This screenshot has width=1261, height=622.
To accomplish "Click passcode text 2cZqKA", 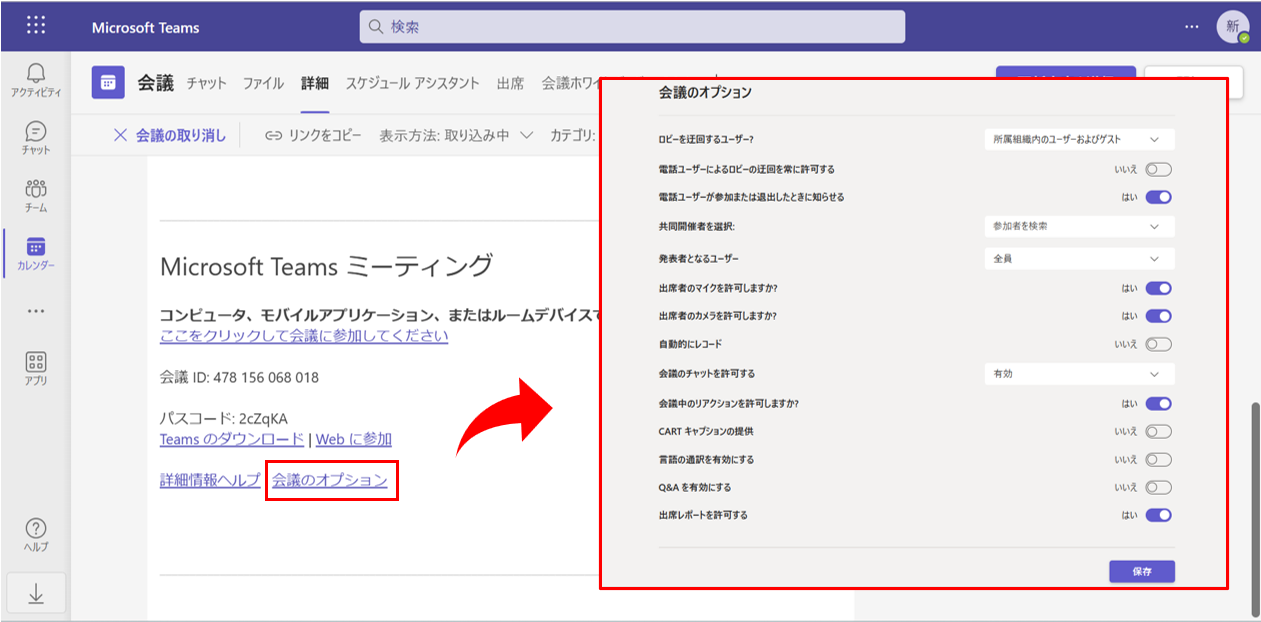I will pyautogui.click(x=263, y=418).
